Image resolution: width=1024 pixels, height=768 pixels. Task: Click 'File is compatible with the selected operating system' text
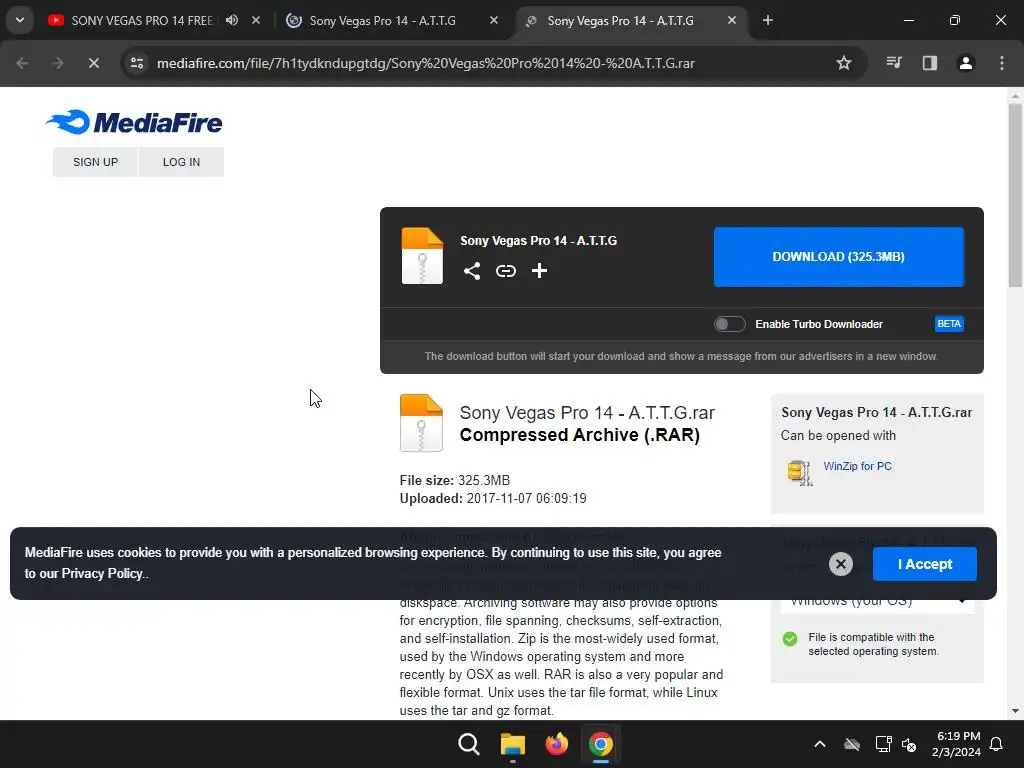(873, 644)
